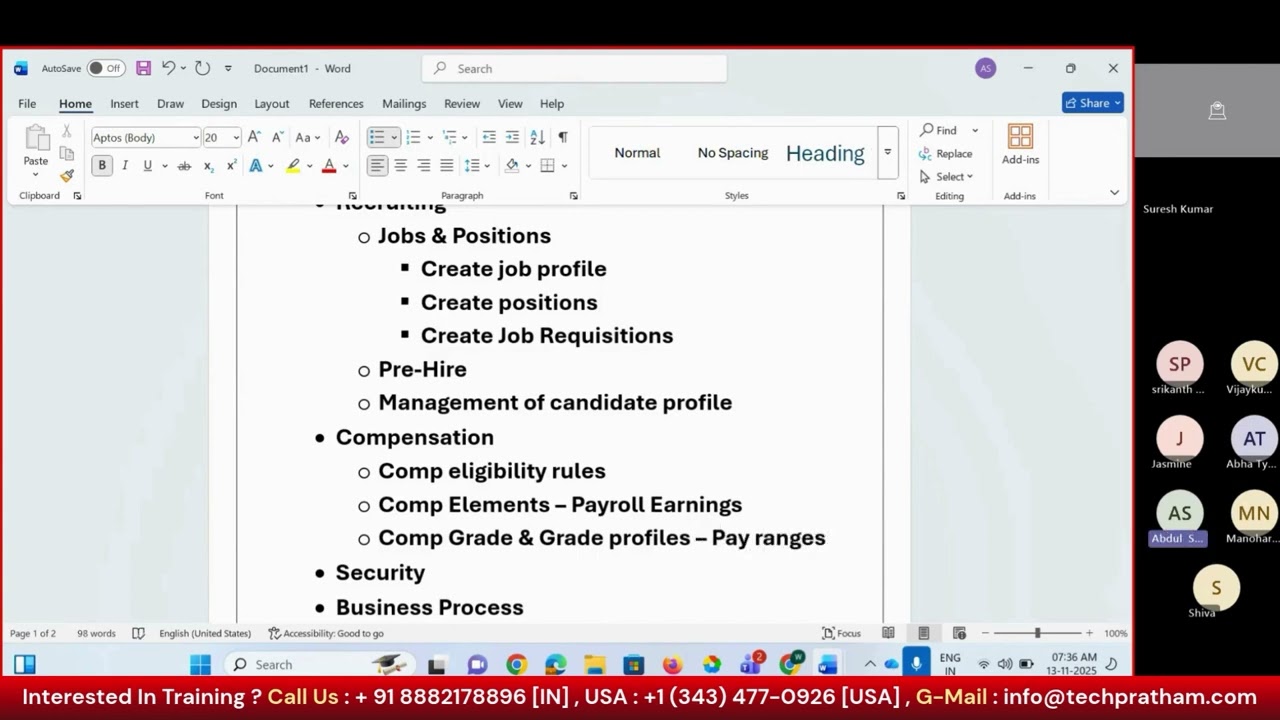
Task: Adjust the zoom slider
Action: (x=1037, y=633)
